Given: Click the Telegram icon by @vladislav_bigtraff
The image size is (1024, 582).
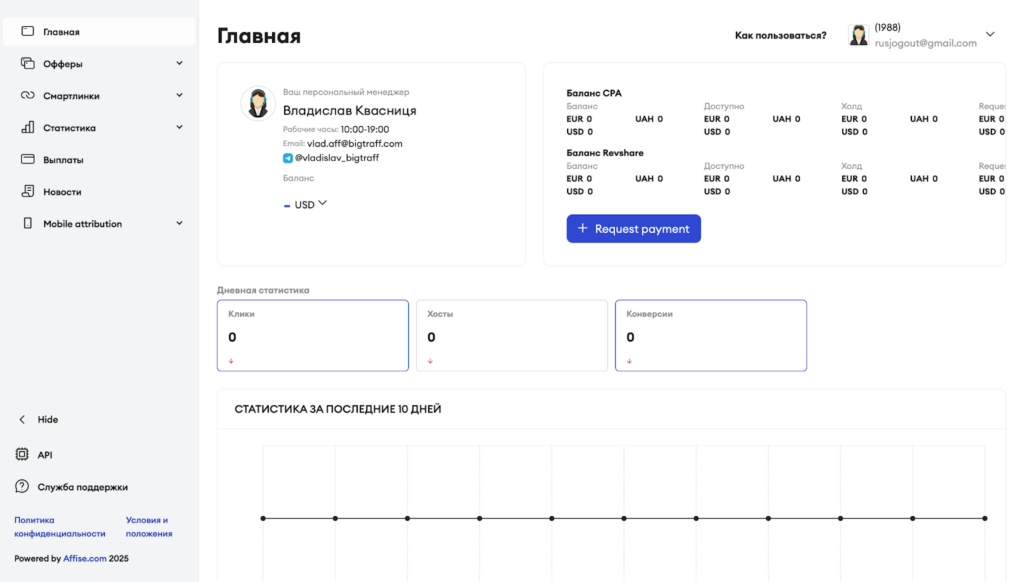Looking at the screenshot, I should click(287, 158).
